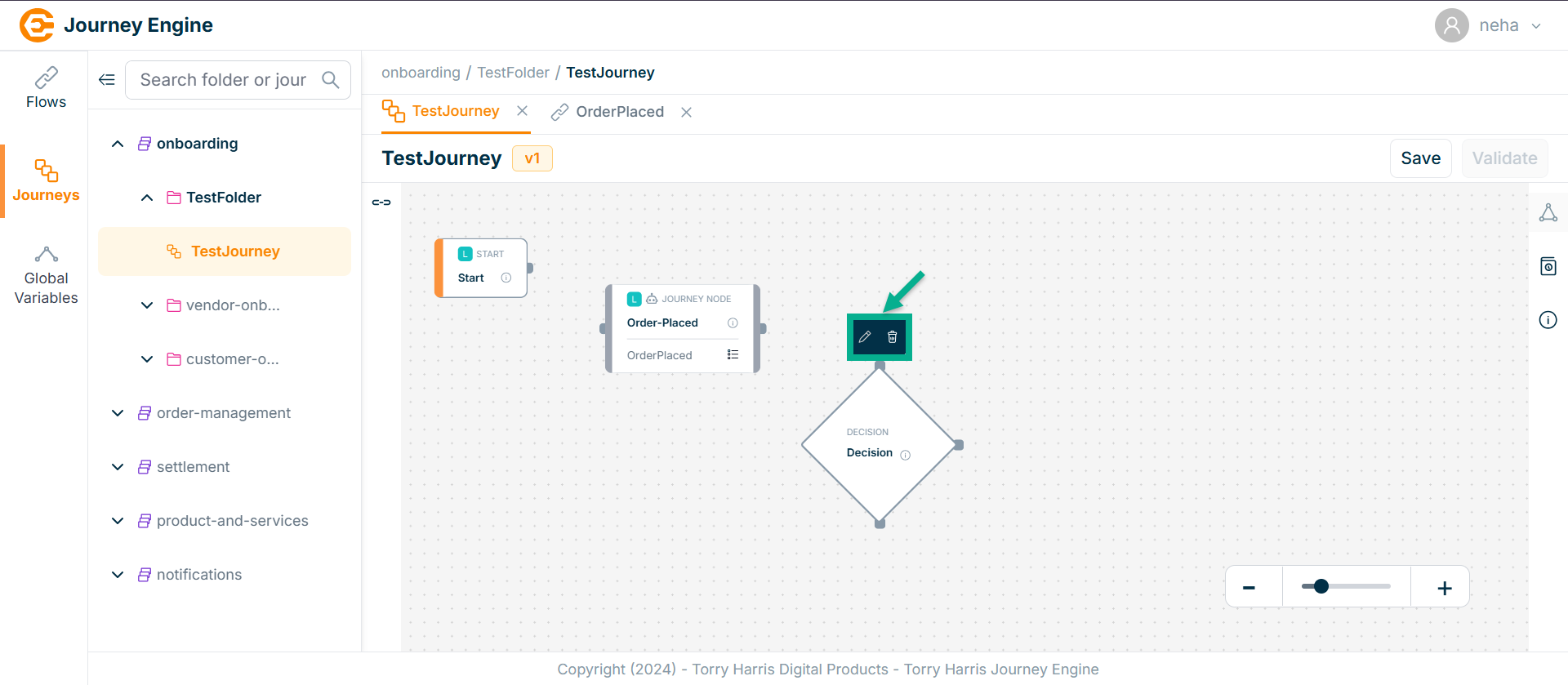1568x685 pixels.
Task: Open Global Variables in left sidebar
Action: pos(46,276)
